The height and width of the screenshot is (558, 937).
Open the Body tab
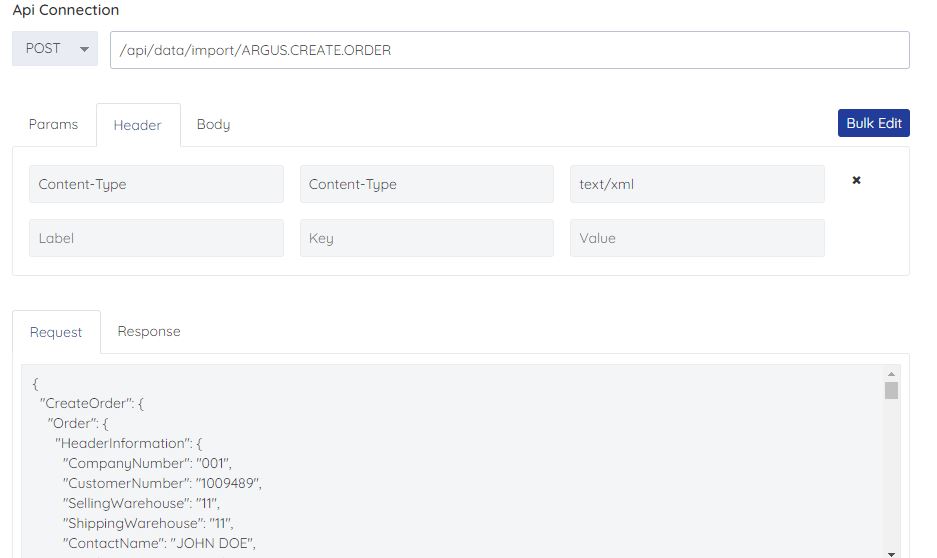pos(213,124)
